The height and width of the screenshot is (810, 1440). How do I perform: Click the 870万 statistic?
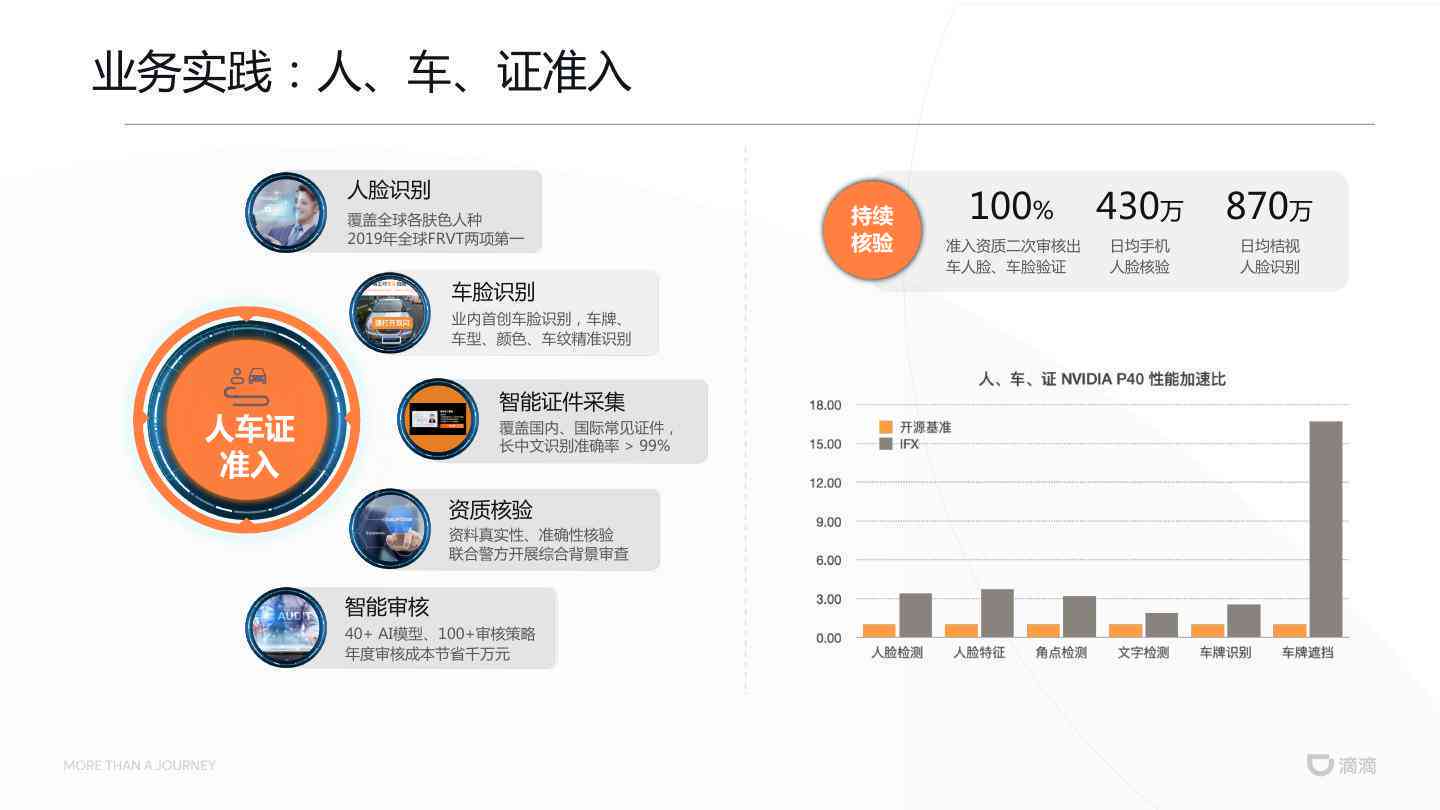1269,206
